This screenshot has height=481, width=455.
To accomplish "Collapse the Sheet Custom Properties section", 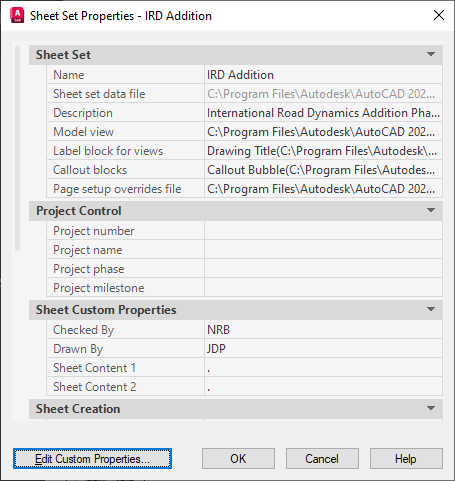I will [431, 309].
